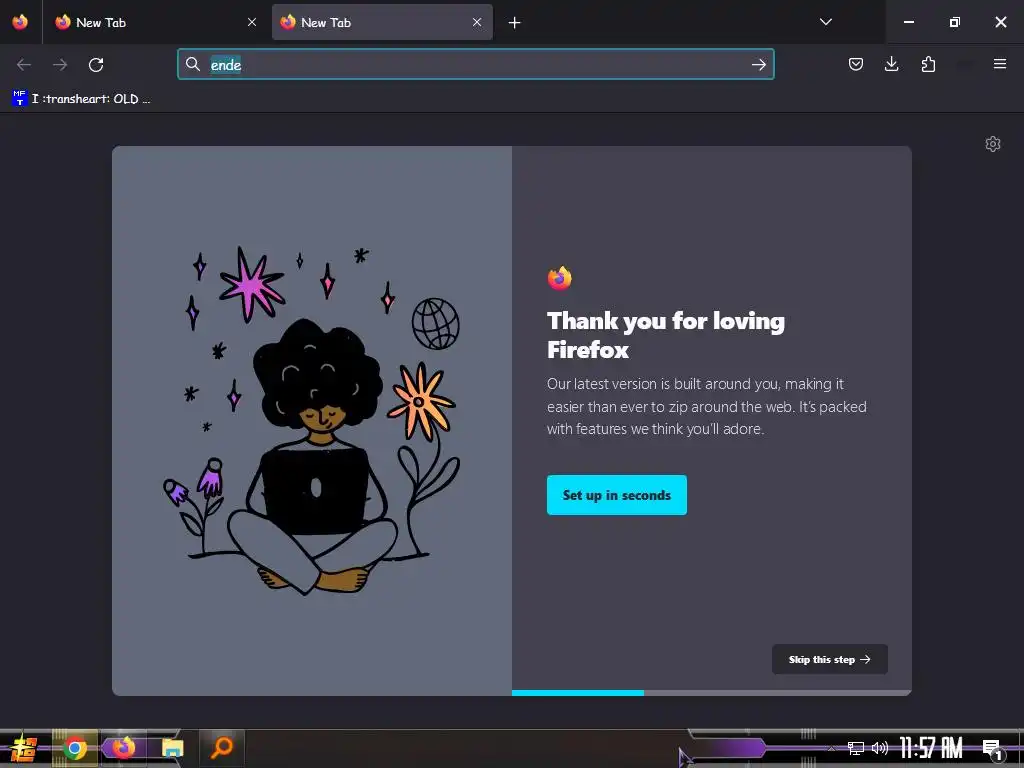
Task: Open the Firefox application hamburger menu
Action: (1000, 64)
